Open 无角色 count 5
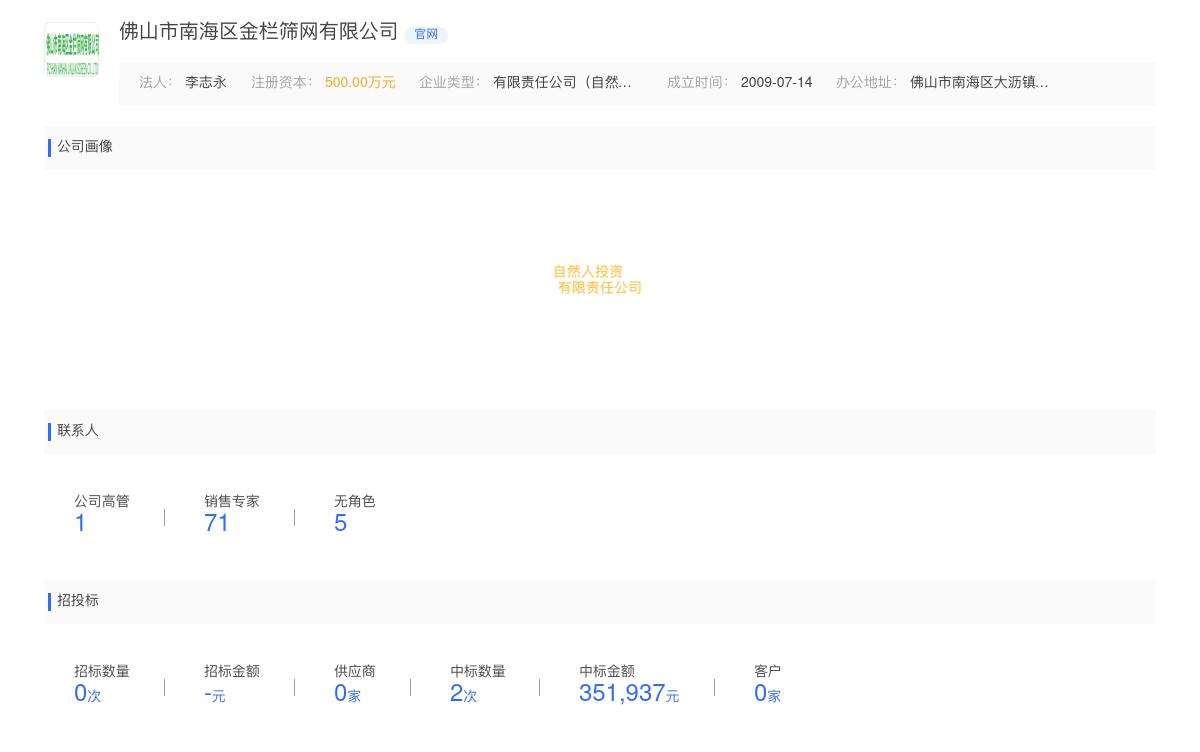 coord(341,523)
